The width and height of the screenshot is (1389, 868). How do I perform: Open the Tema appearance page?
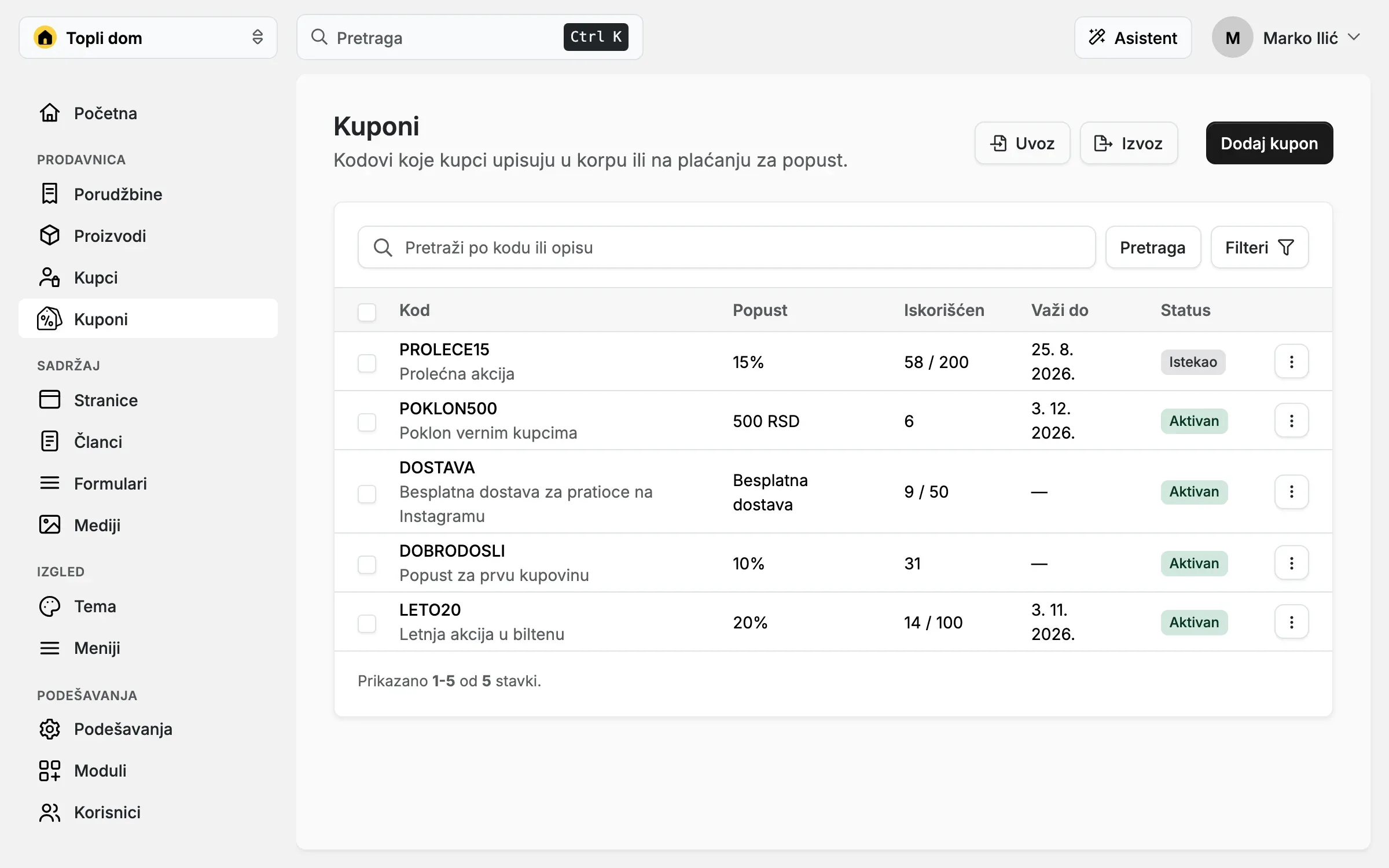point(148,606)
